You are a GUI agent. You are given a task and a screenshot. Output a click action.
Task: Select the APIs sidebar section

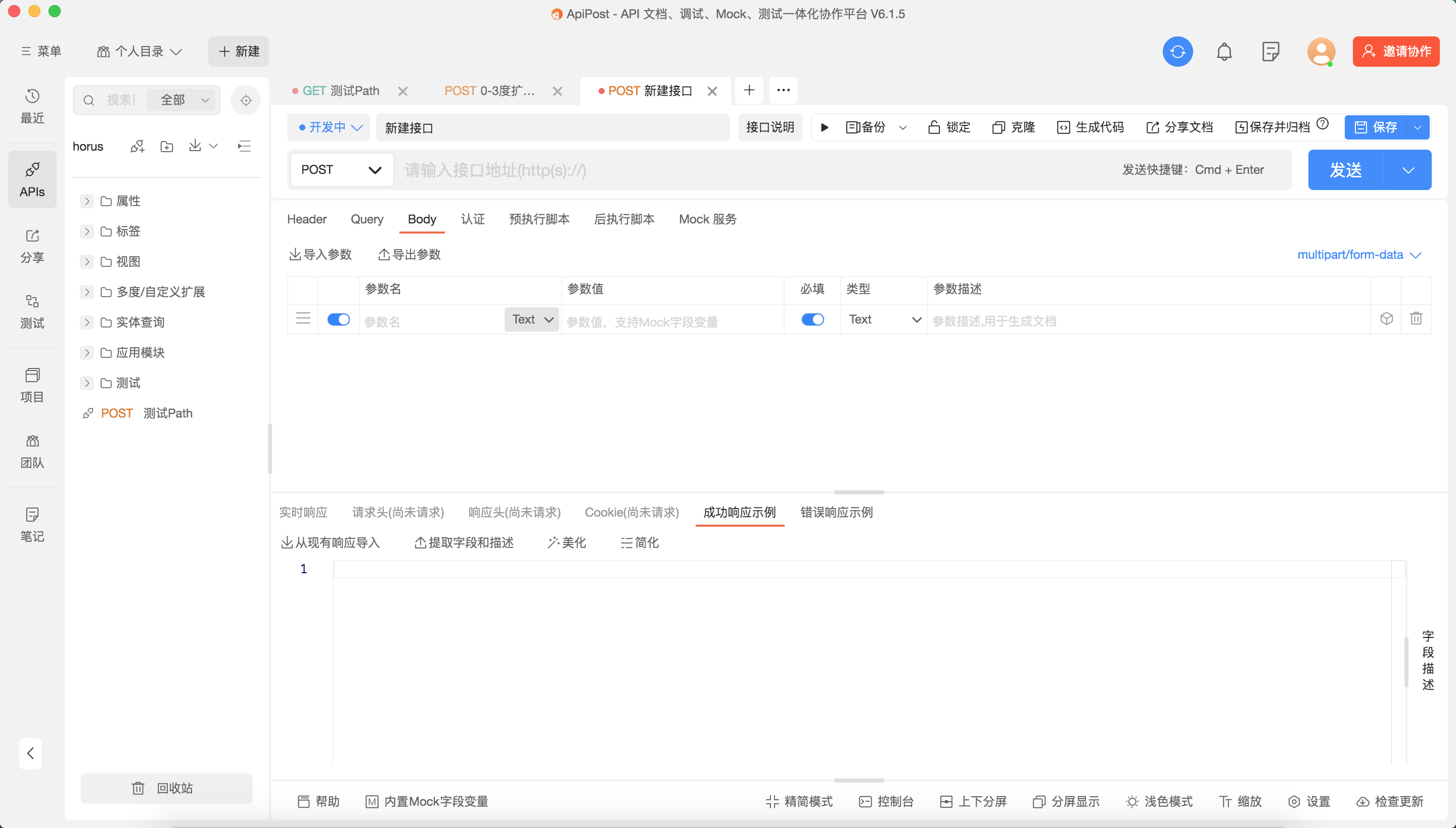[x=32, y=180]
